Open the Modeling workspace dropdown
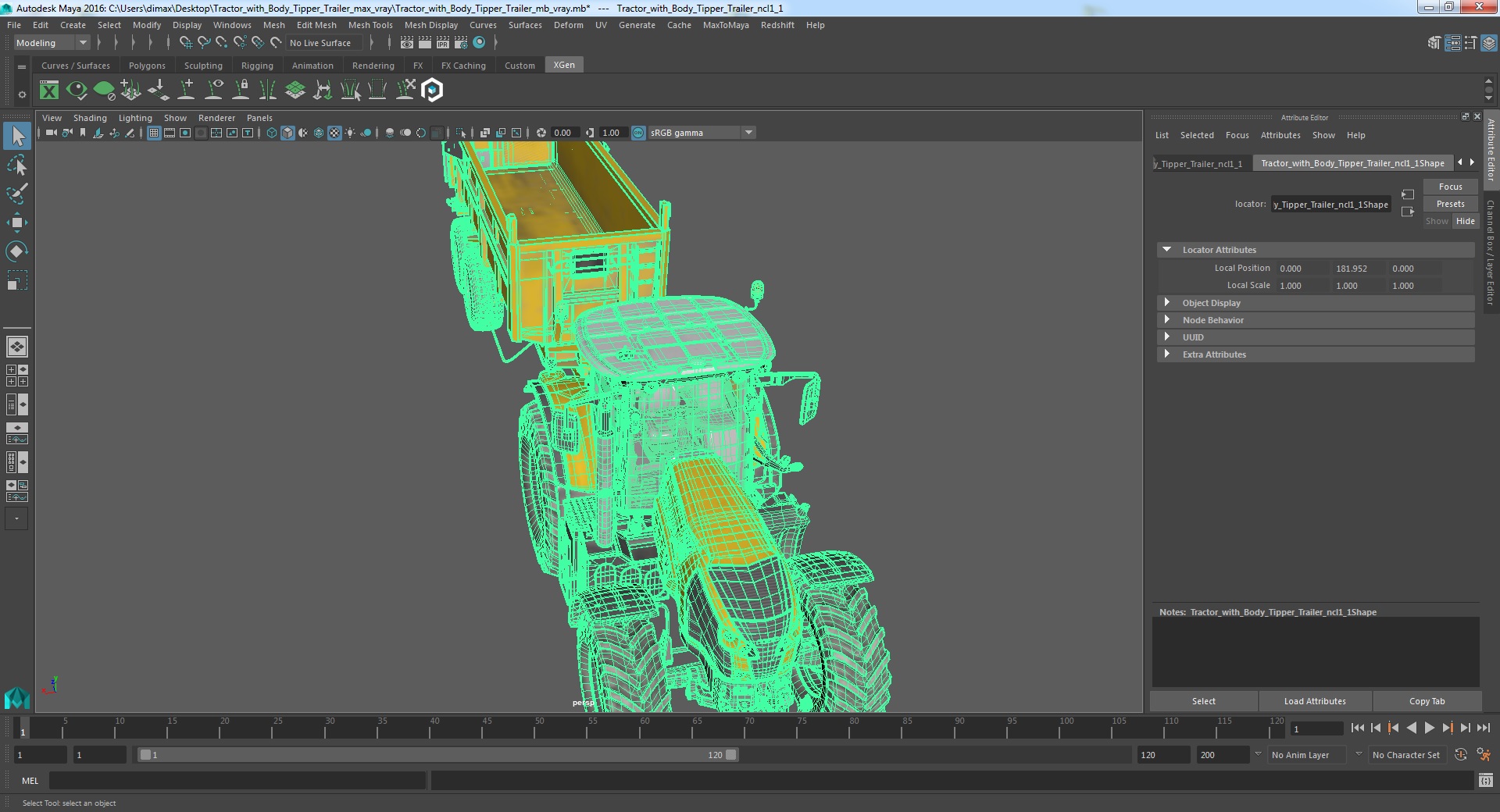The image size is (1500, 812). [52, 43]
